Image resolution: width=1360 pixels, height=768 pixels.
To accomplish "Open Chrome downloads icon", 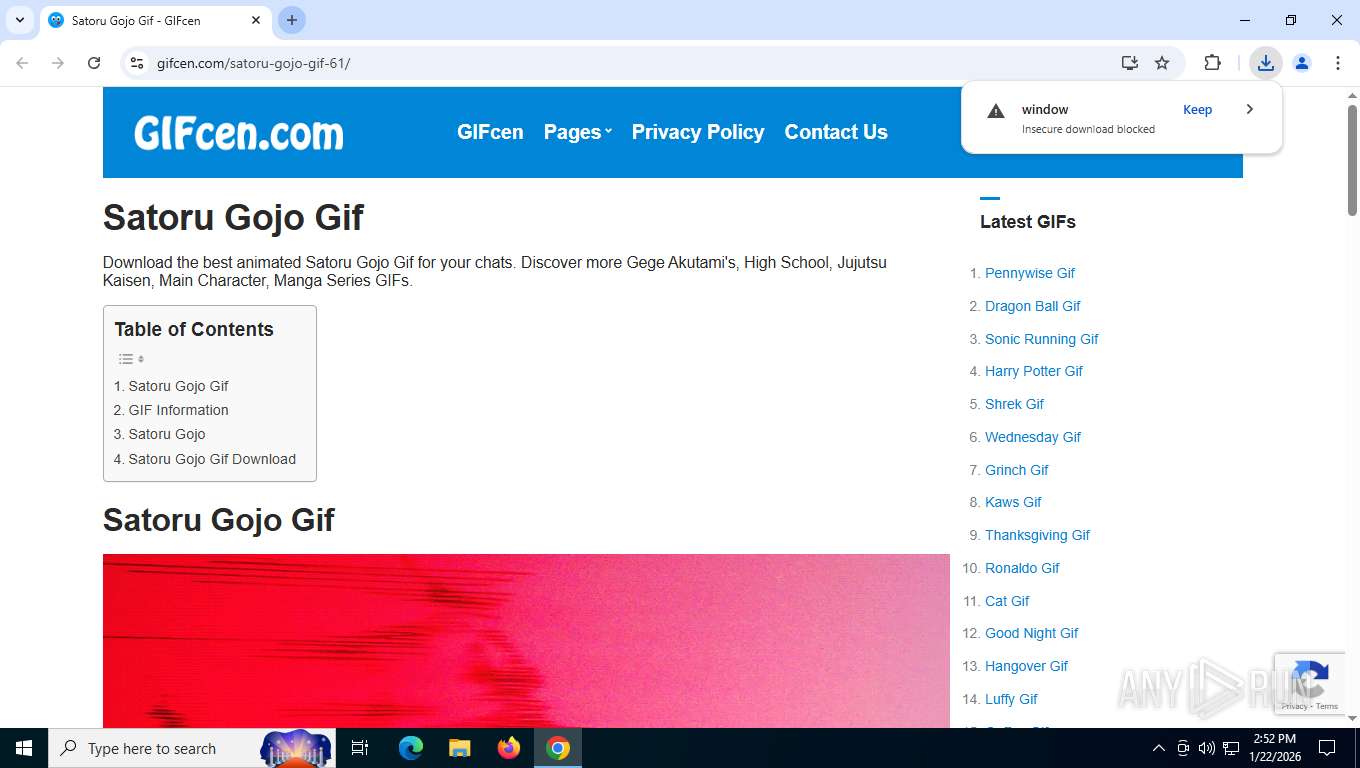I will pos(1266,63).
